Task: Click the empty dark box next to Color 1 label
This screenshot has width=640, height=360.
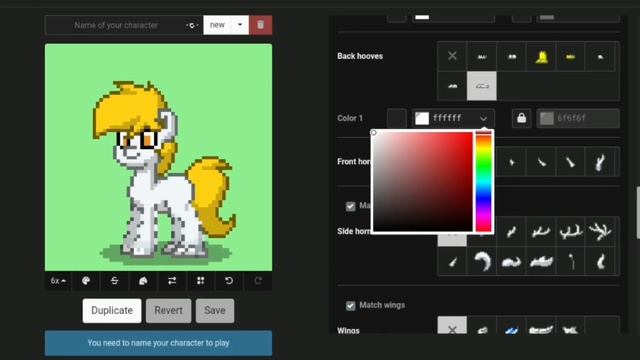Action: pyautogui.click(x=396, y=118)
